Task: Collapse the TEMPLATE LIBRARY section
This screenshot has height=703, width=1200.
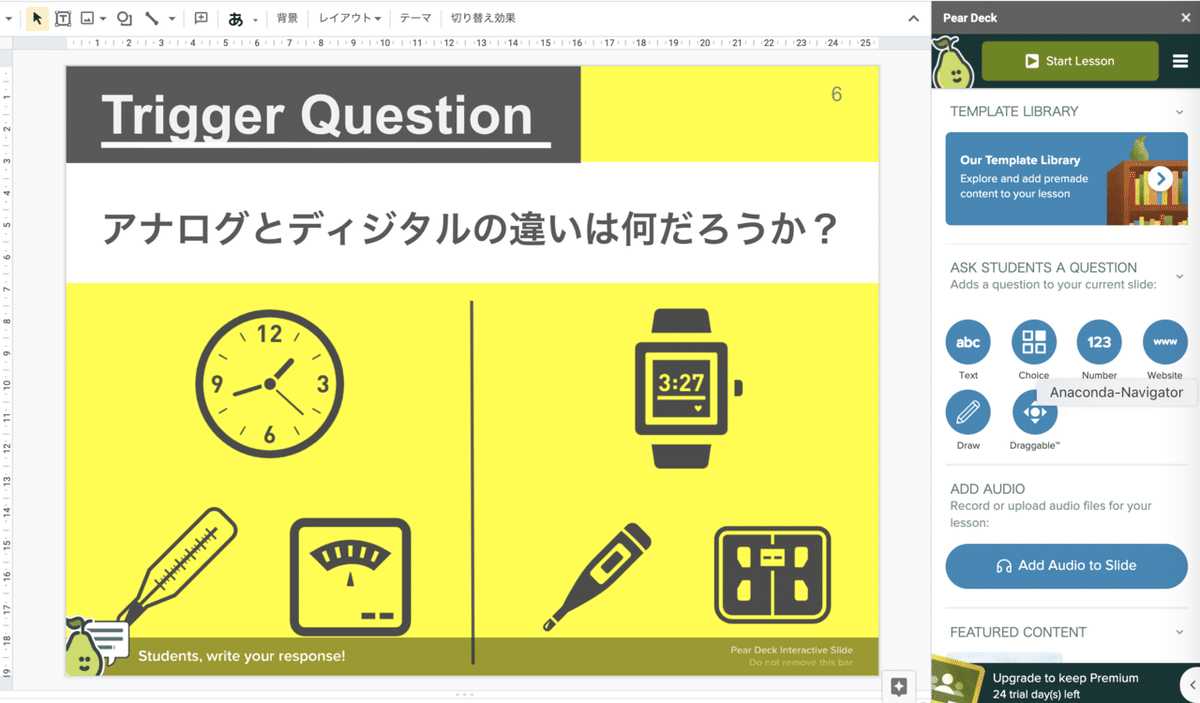Action: pyautogui.click(x=1180, y=112)
